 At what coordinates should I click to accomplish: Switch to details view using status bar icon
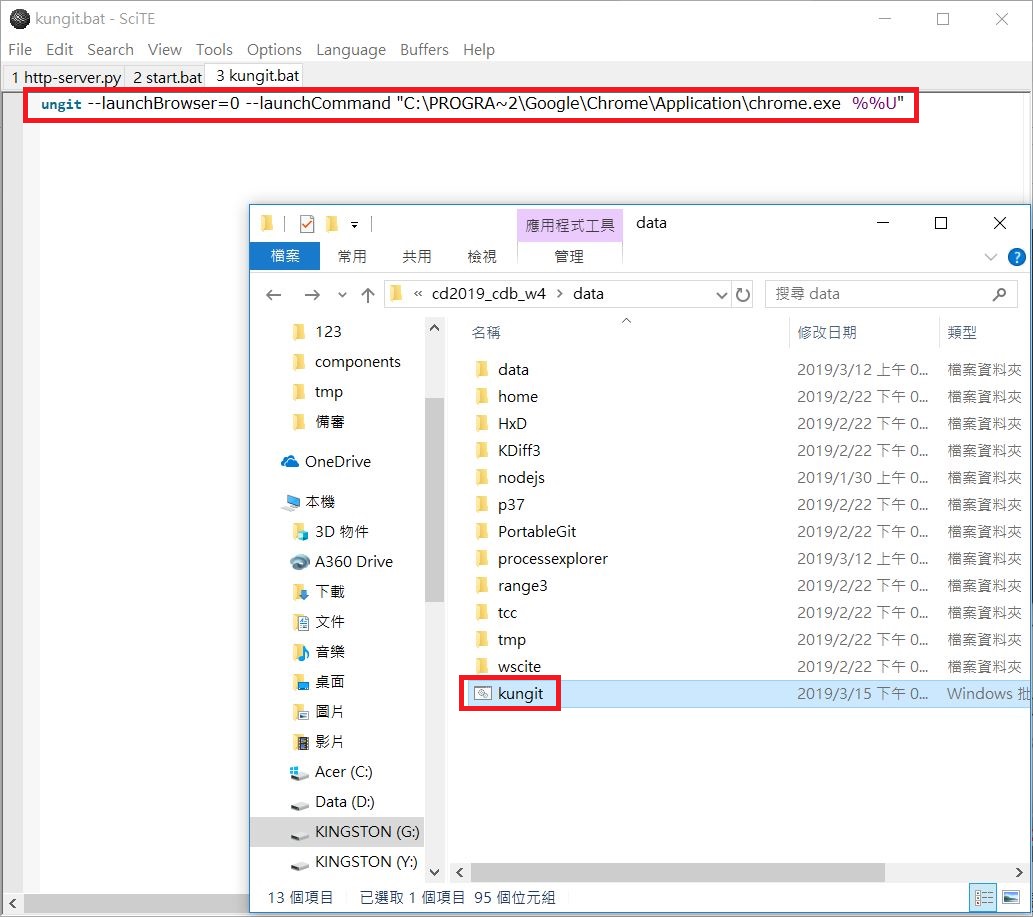point(984,897)
